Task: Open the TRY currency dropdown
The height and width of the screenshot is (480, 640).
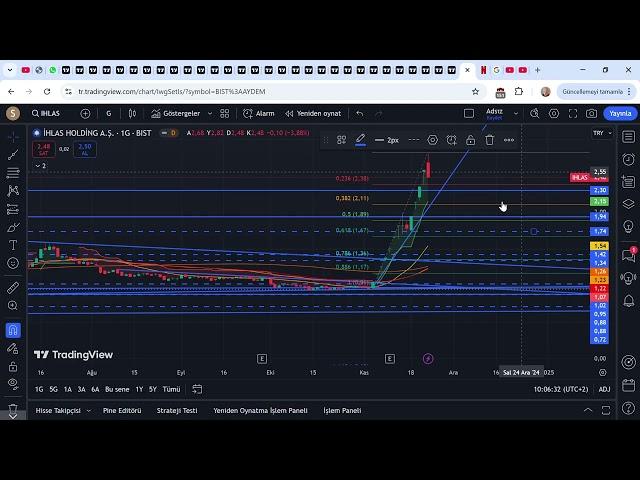Action: [x=602, y=133]
